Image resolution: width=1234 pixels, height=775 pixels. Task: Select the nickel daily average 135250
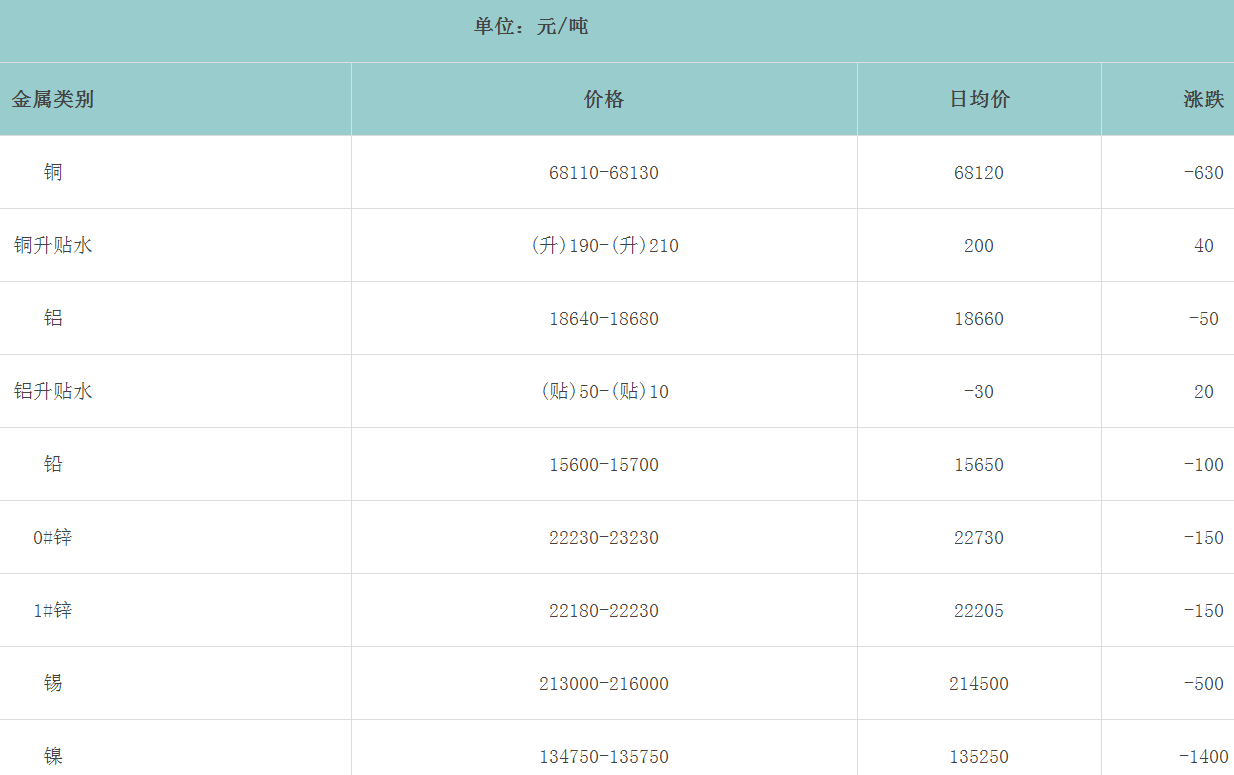click(979, 757)
